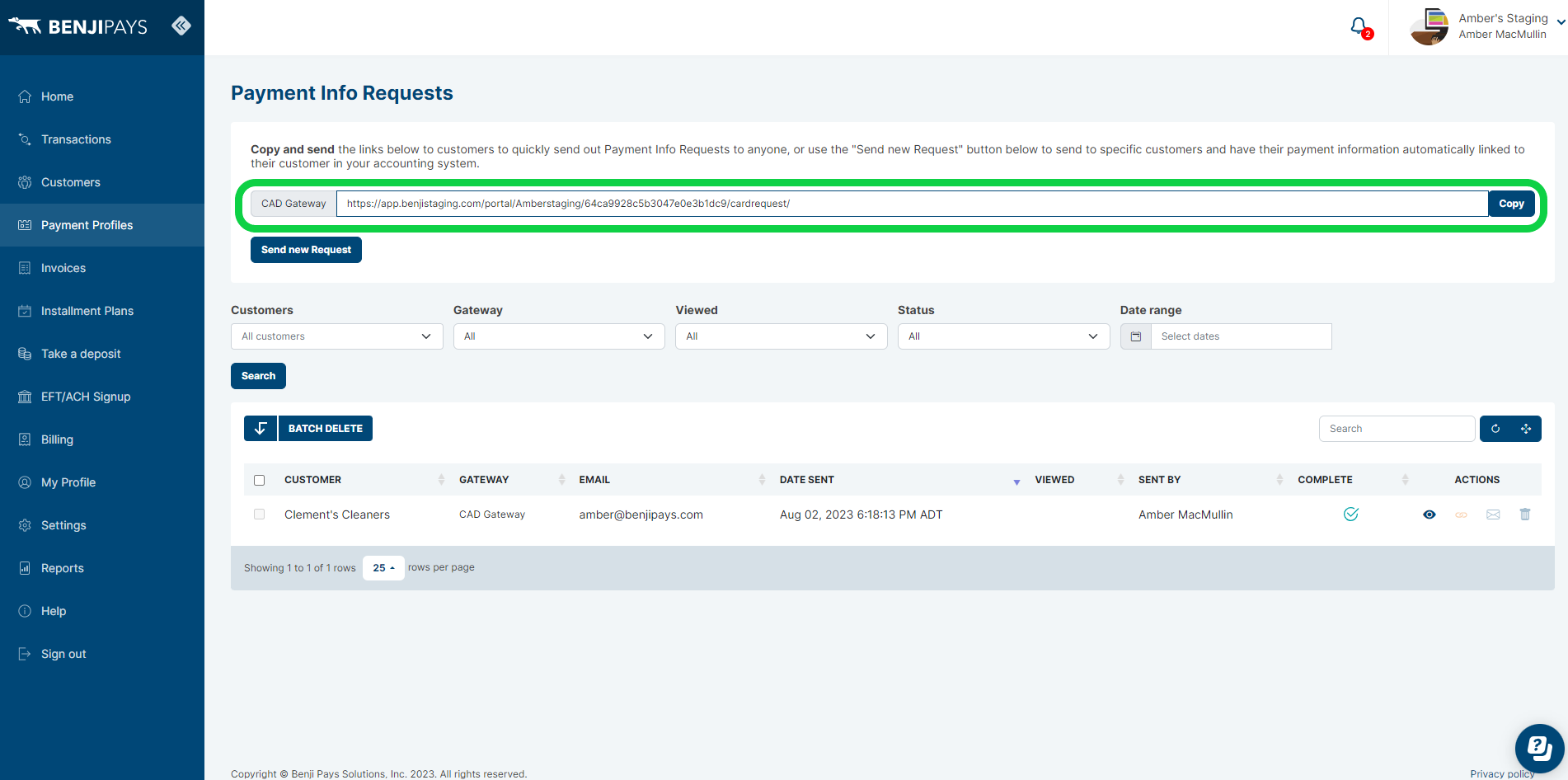Click amber@benjipays.com email cell

click(x=641, y=515)
